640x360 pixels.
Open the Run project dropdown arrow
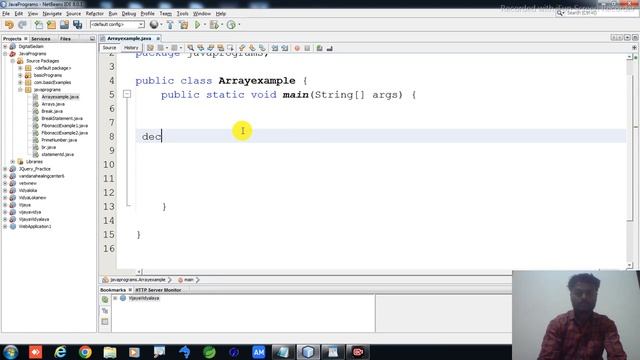click(204, 24)
